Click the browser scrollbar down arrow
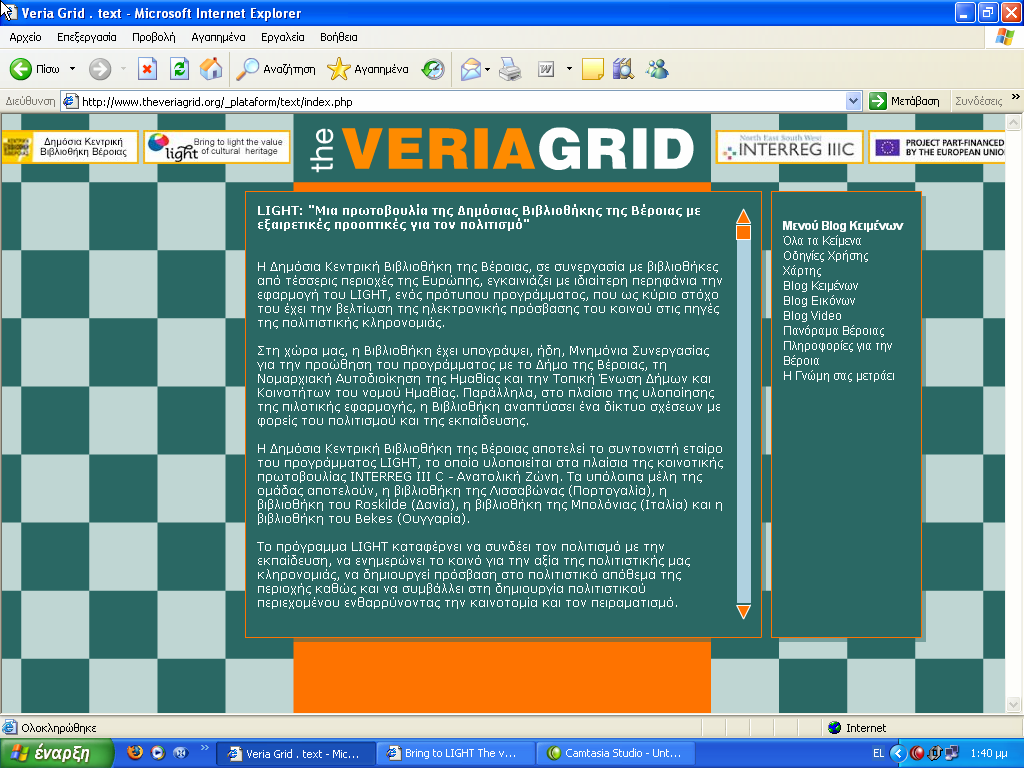Viewport: 1024px width, 768px height. point(1014,704)
